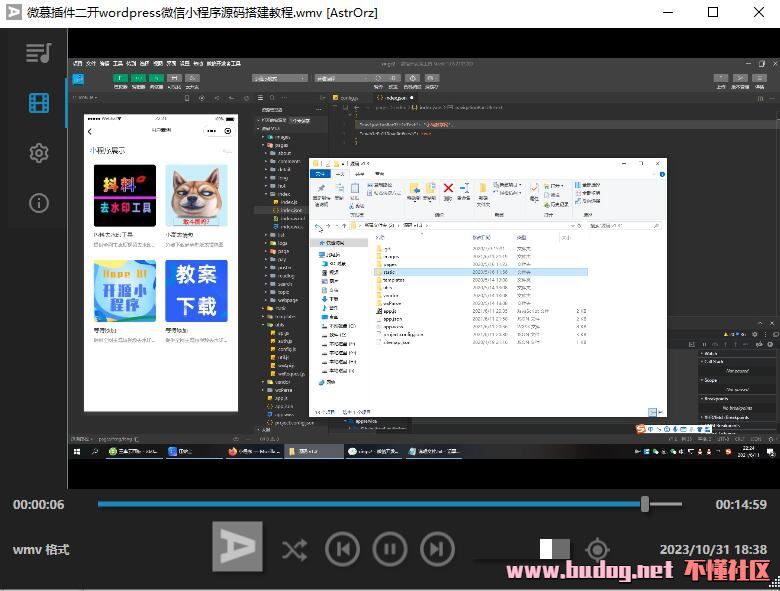Click the 'wmv 格式' format label

click(41, 550)
